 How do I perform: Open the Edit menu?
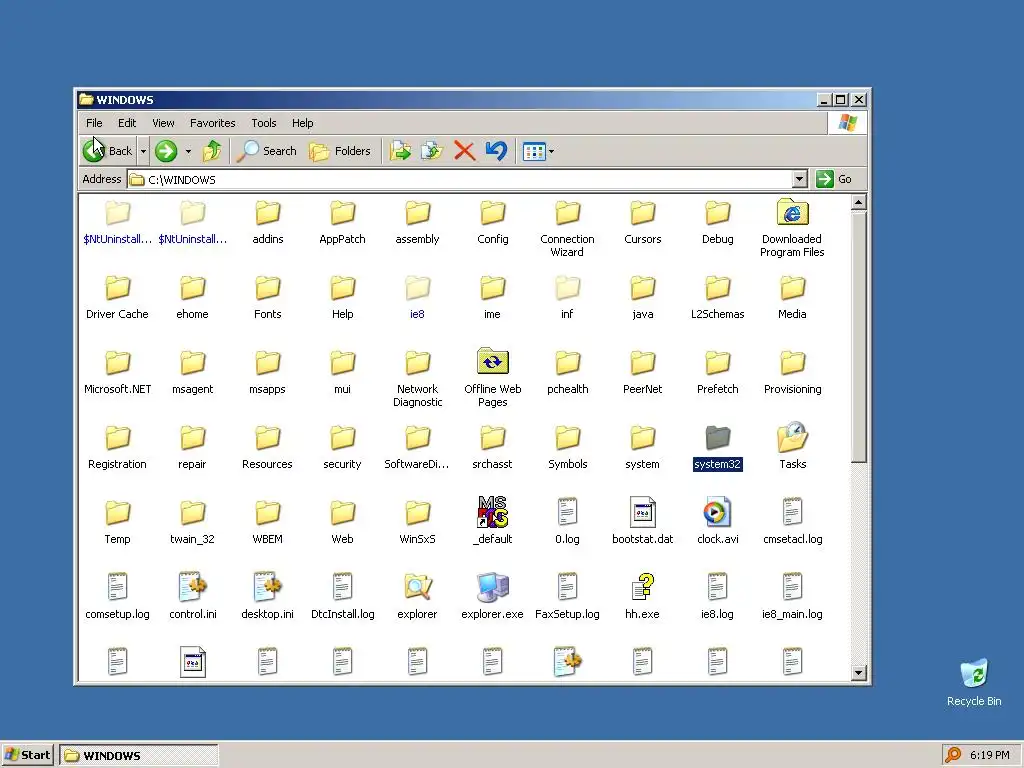127,123
